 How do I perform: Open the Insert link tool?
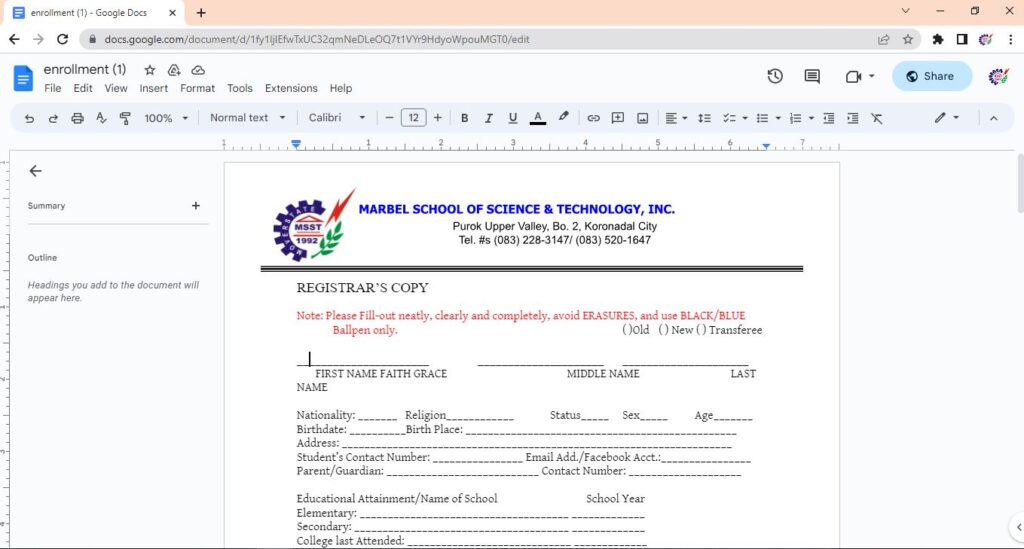(x=593, y=118)
